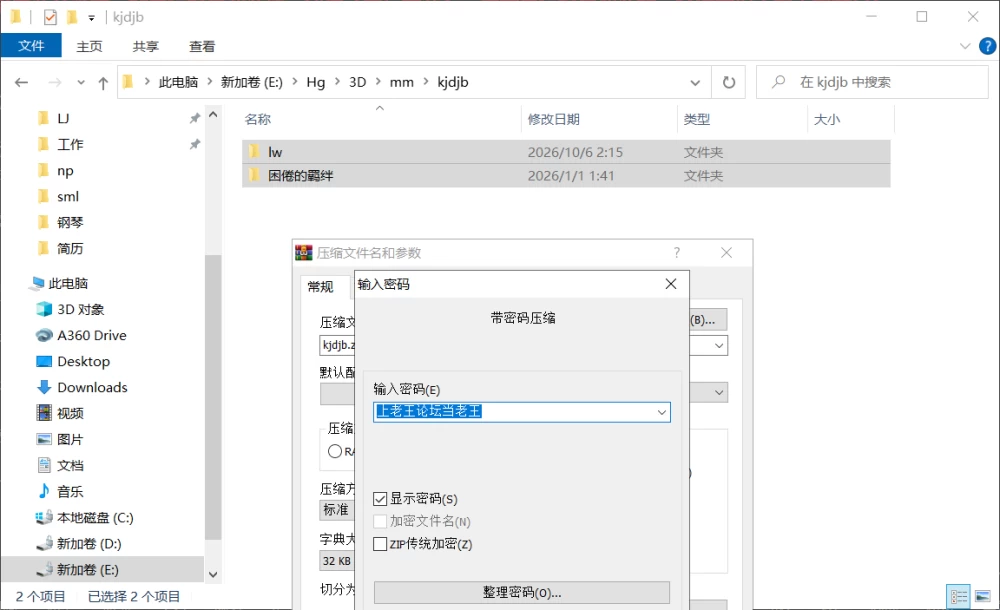1000x610 pixels.
Task: Select the lw folder icon
Action: (254, 152)
